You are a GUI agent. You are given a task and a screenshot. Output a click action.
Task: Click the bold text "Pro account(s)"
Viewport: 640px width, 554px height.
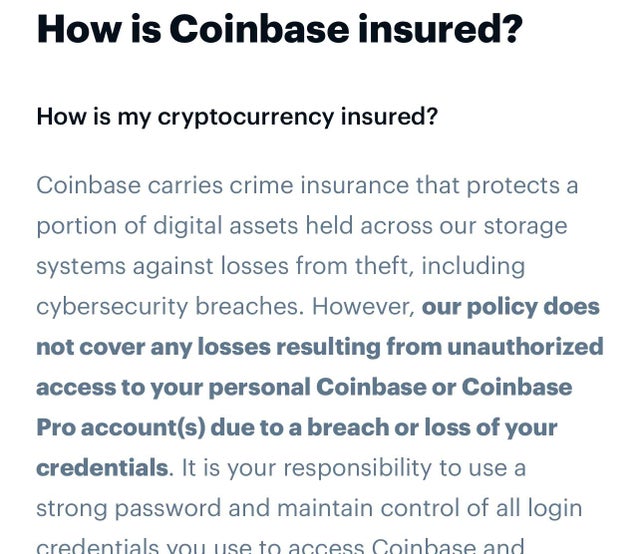(x=121, y=428)
